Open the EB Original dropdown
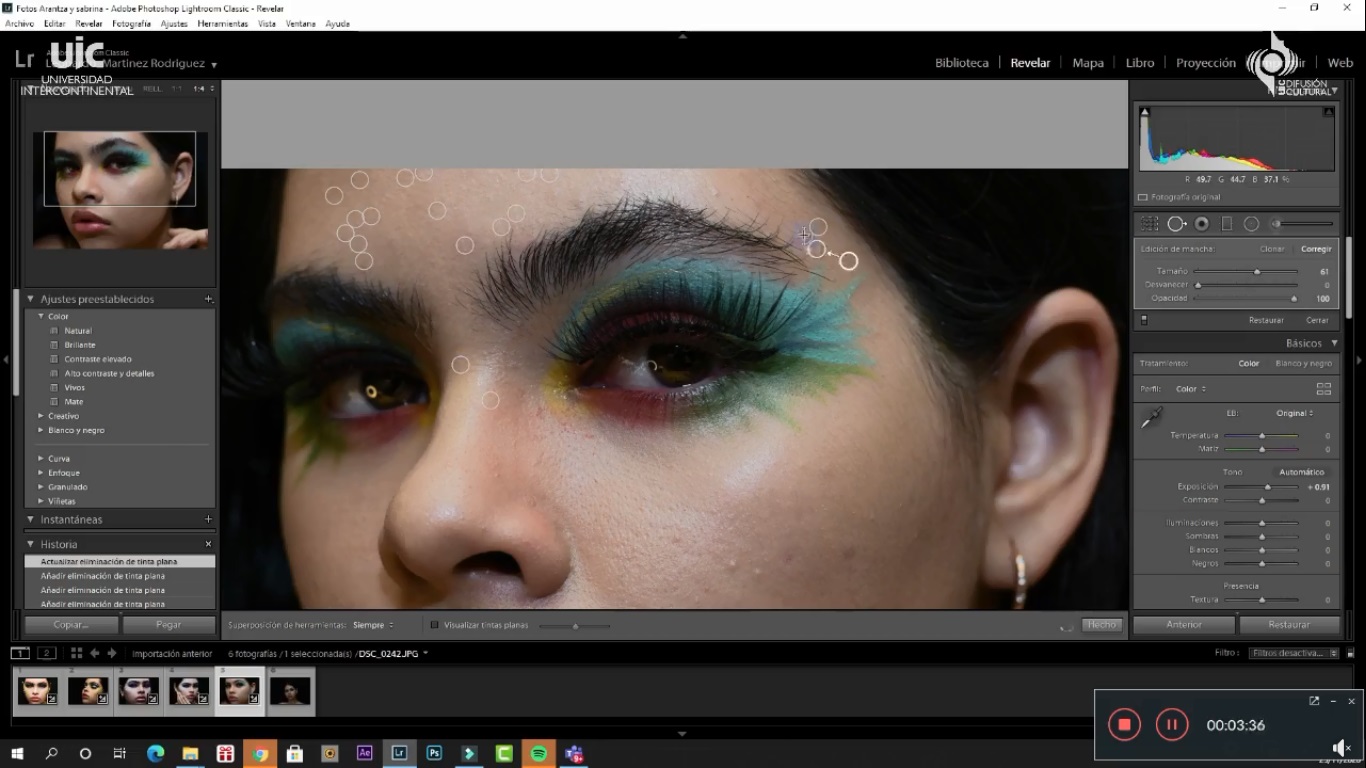This screenshot has width=1366, height=768. click(1294, 413)
